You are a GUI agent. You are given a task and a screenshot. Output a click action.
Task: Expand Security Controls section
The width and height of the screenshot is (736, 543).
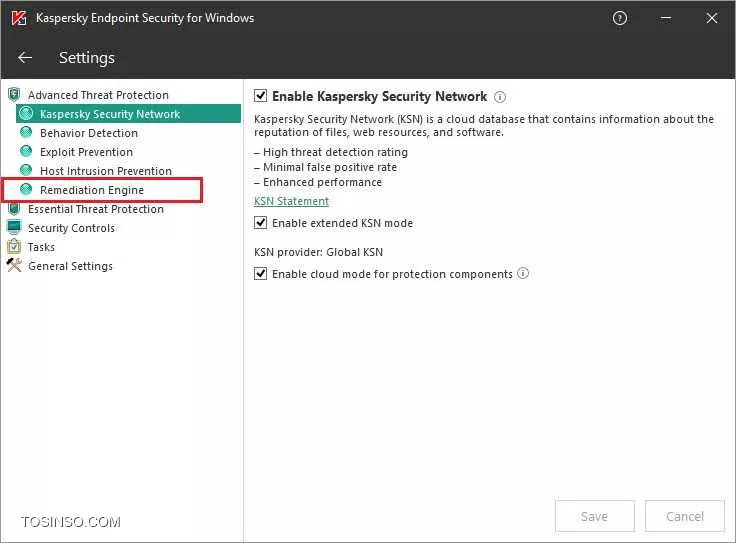[x=71, y=228]
